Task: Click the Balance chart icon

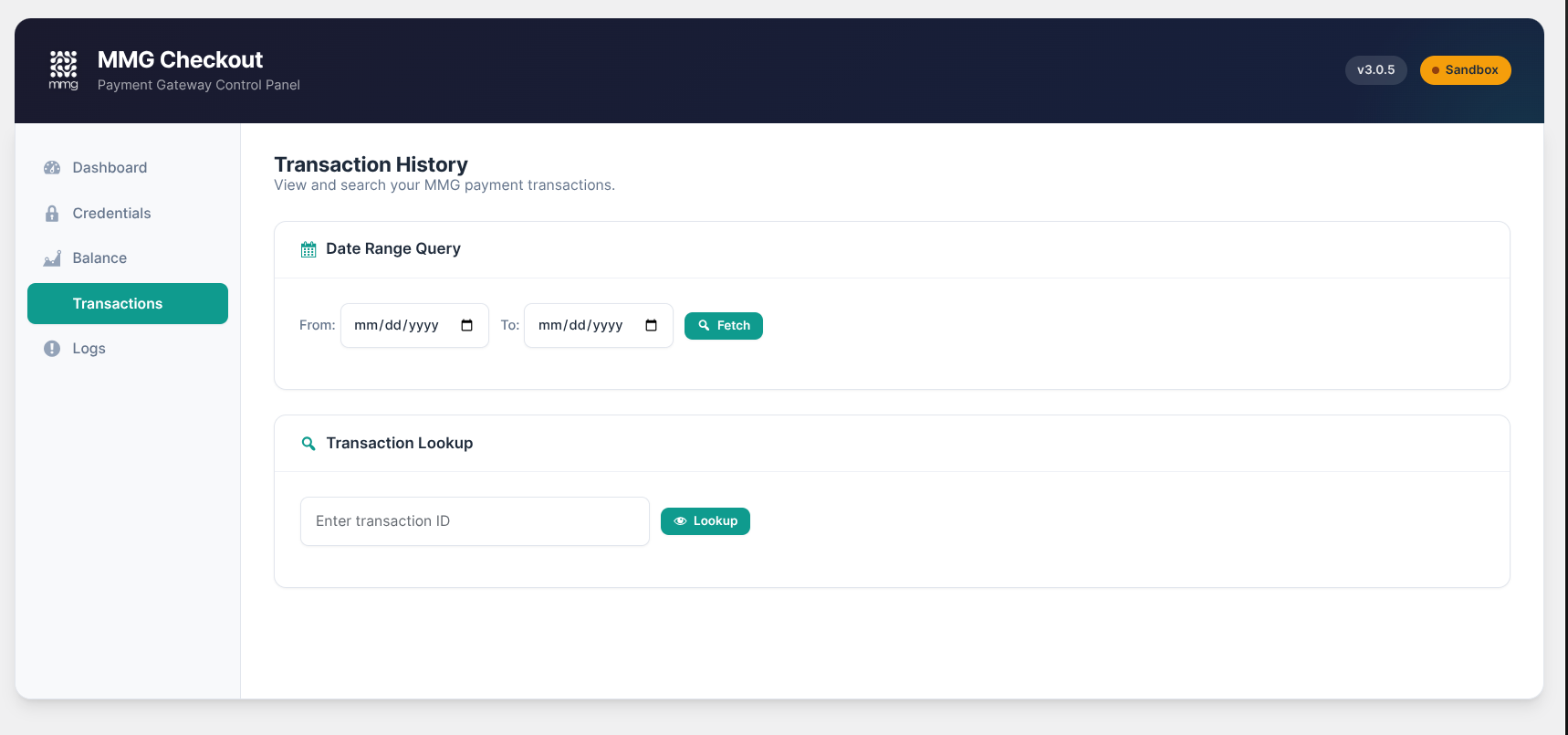Action: tap(52, 258)
